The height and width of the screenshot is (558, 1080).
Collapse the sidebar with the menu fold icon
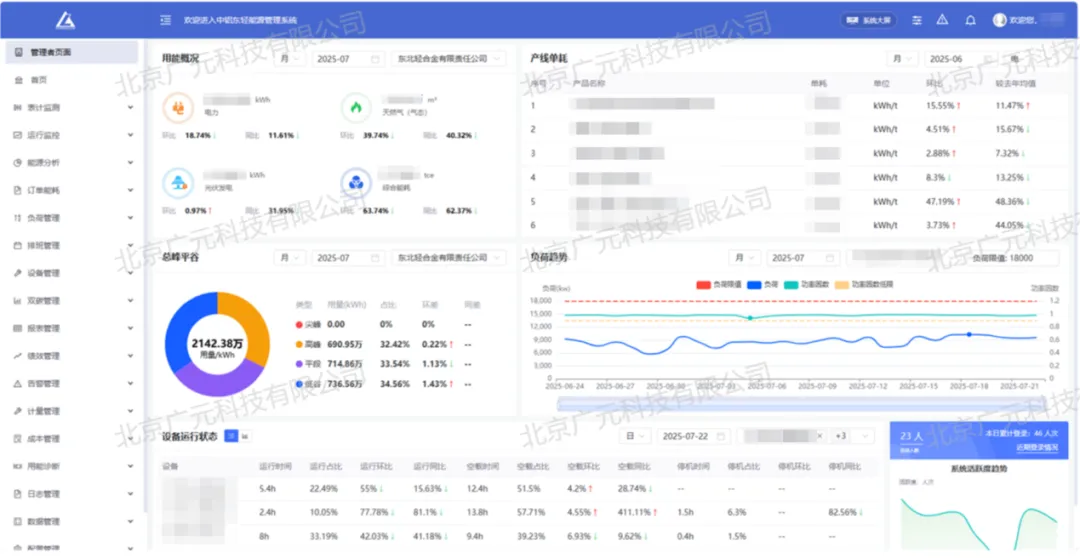click(165, 20)
